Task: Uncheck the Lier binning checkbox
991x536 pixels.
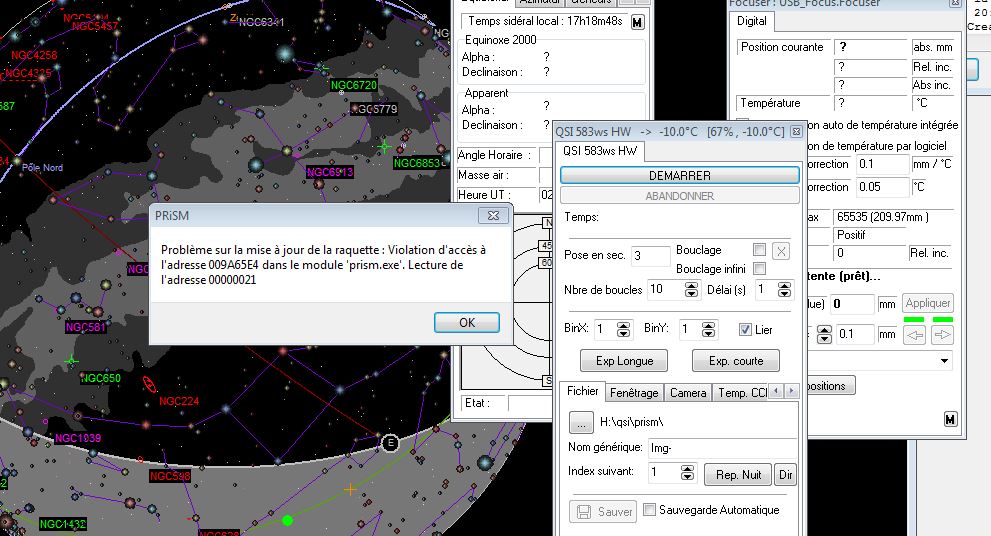Action: [x=744, y=329]
